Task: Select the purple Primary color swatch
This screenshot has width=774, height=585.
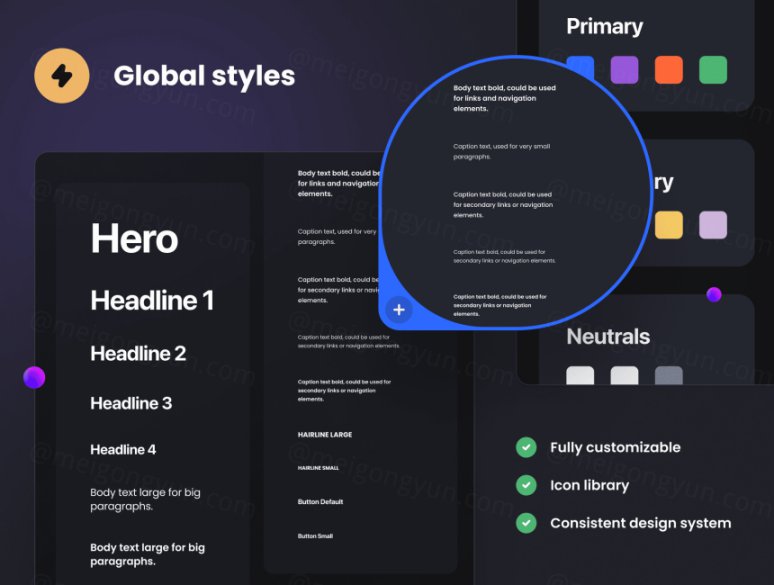Action: [624, 70]
